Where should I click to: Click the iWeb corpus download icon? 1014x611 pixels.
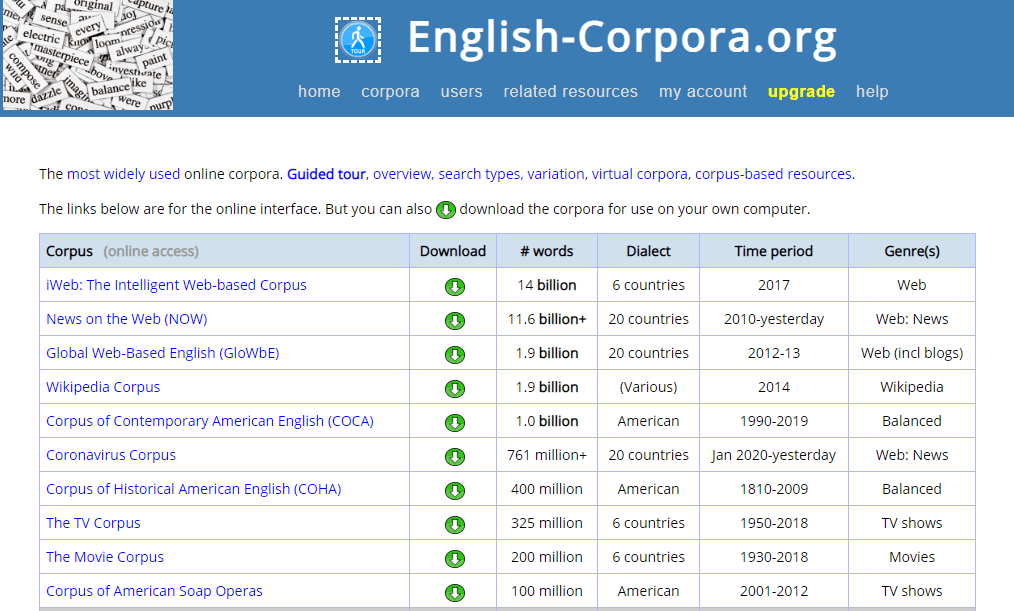click(455, 286)
